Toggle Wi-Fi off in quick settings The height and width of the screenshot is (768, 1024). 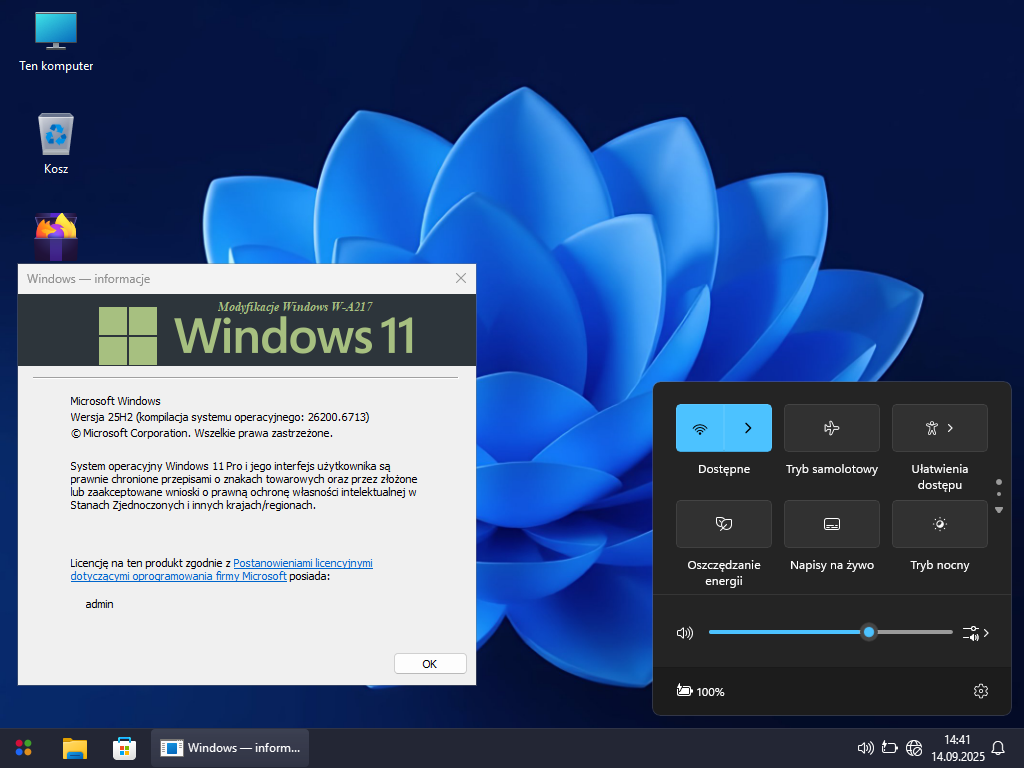tap(700, 428)
